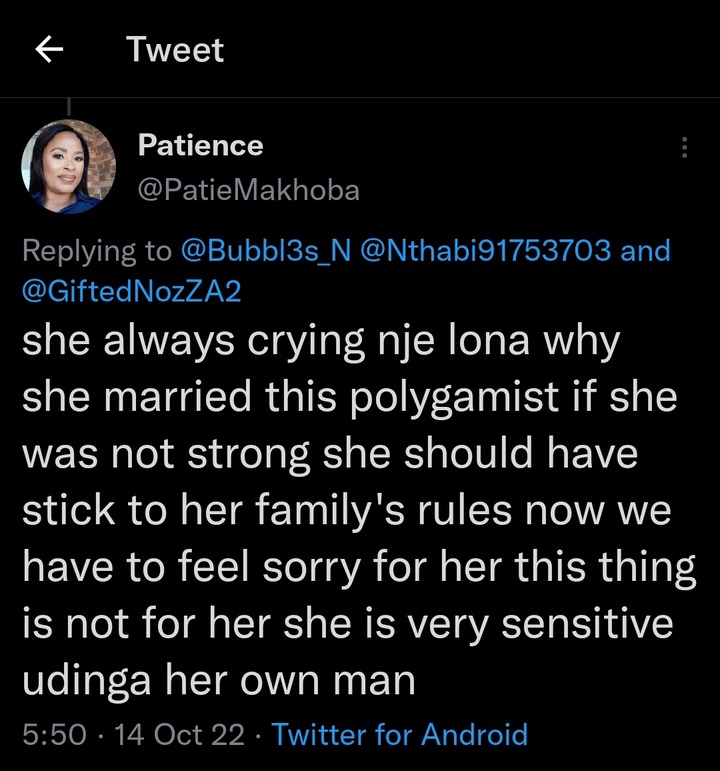Click the 5:50 time stamp
The image size is (720, 771).
(54, 735)
